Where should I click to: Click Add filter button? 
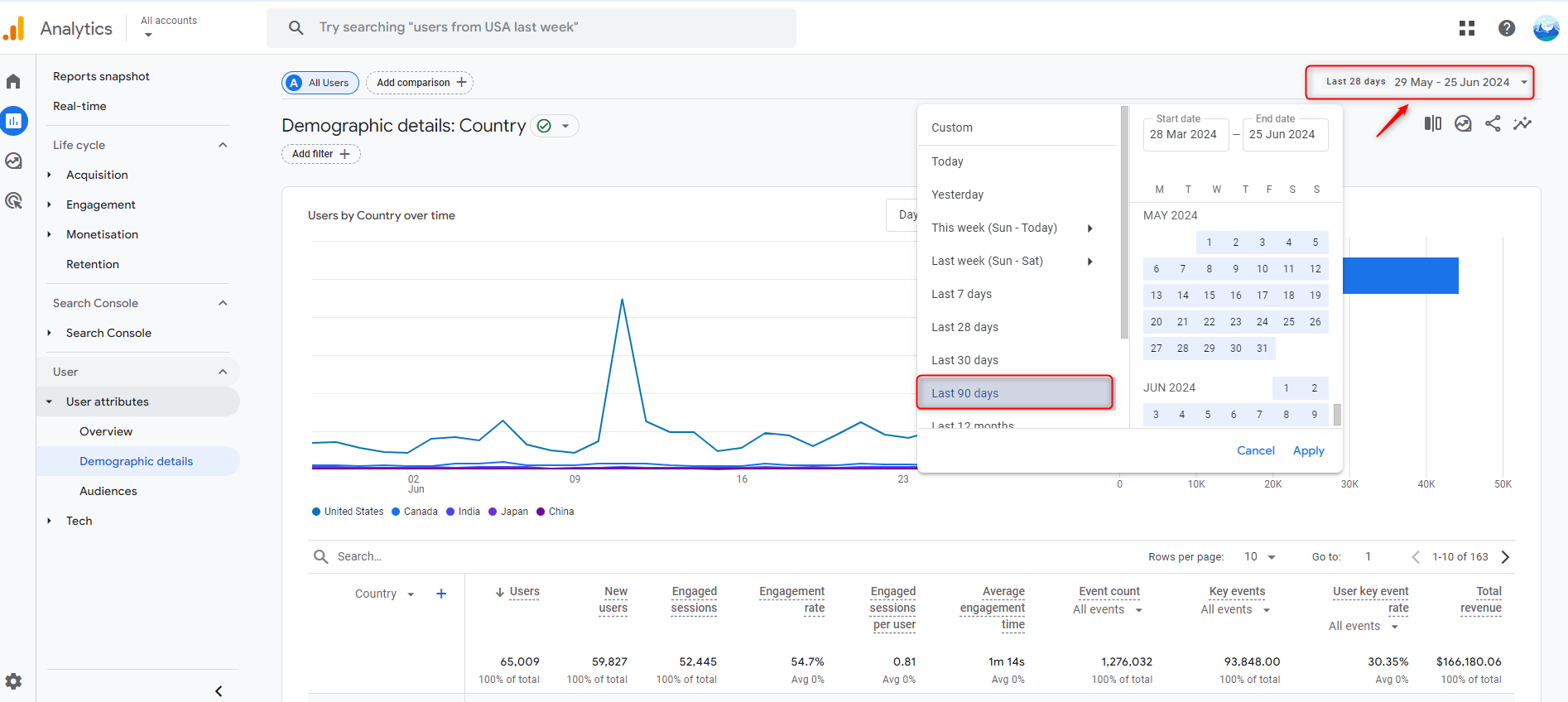[321, 154]
